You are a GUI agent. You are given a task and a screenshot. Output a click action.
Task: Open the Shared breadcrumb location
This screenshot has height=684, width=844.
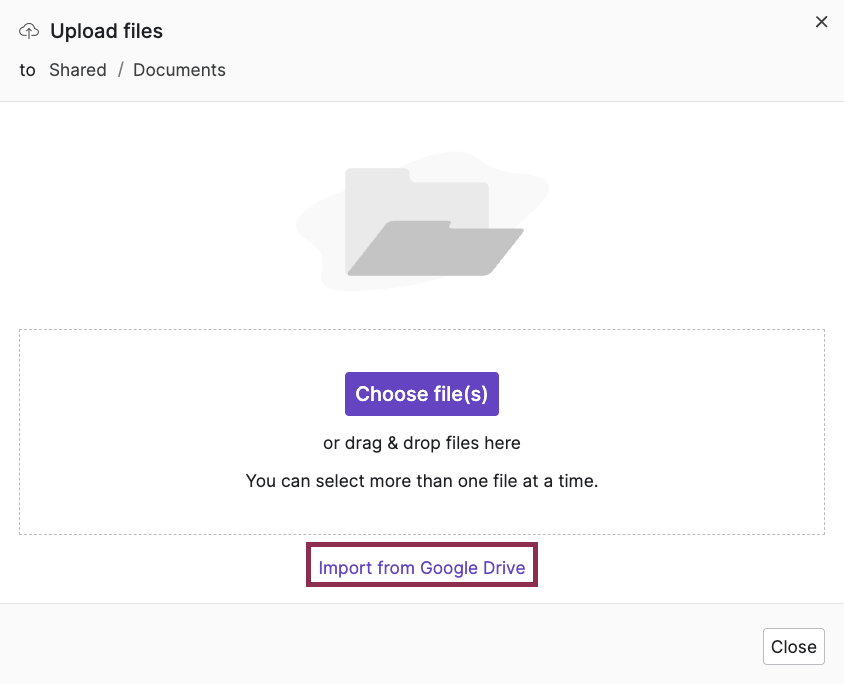(x=78, y=70)
